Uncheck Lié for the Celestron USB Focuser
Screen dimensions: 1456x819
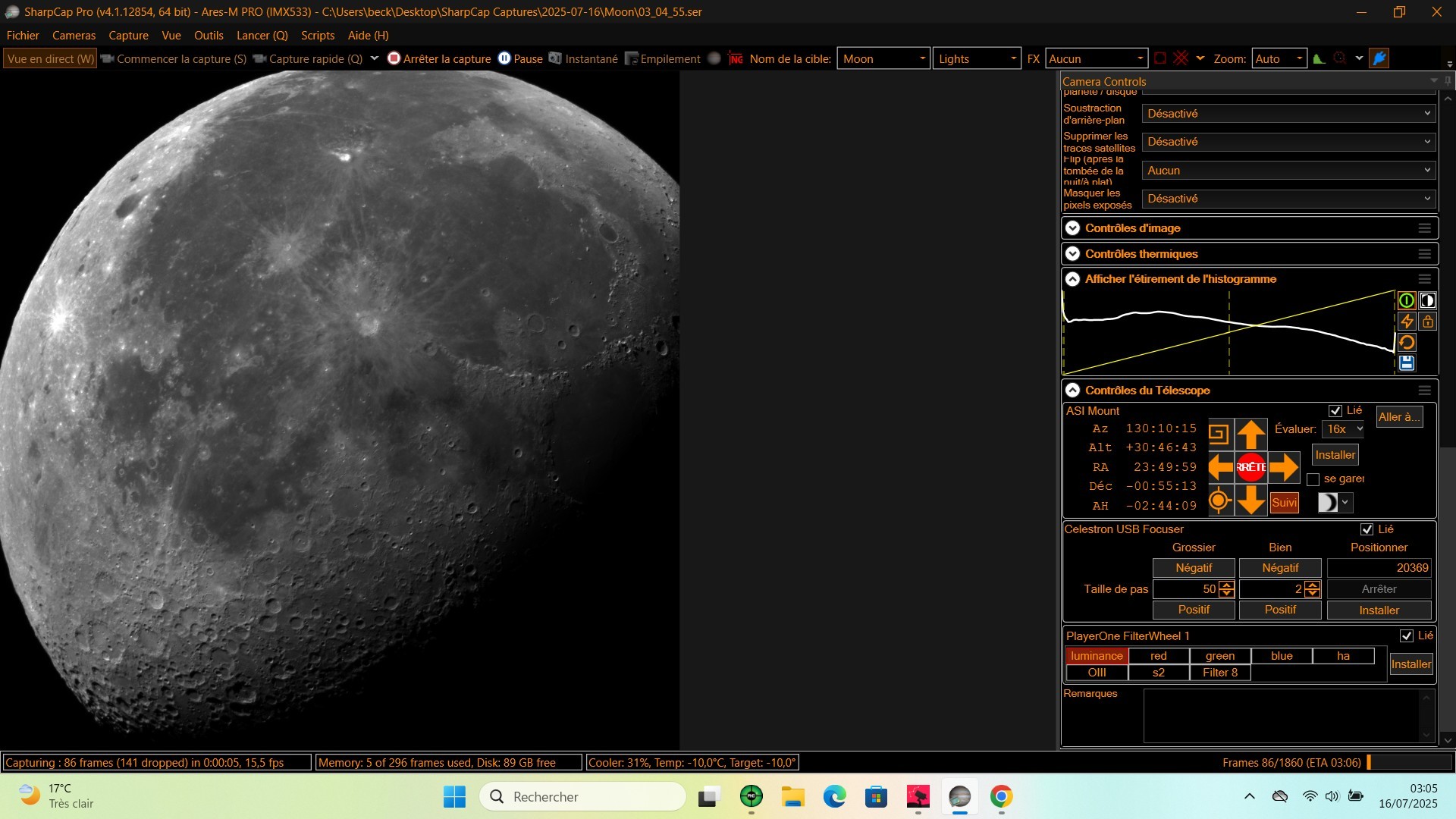tap(1367, 529)
